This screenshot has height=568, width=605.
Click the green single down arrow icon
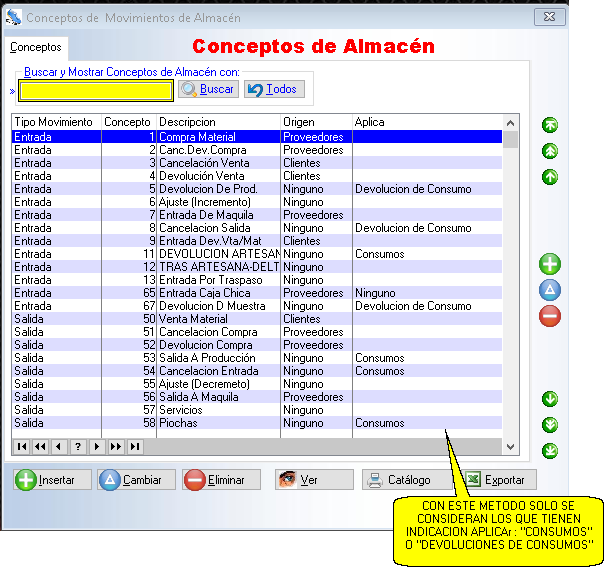550,399
